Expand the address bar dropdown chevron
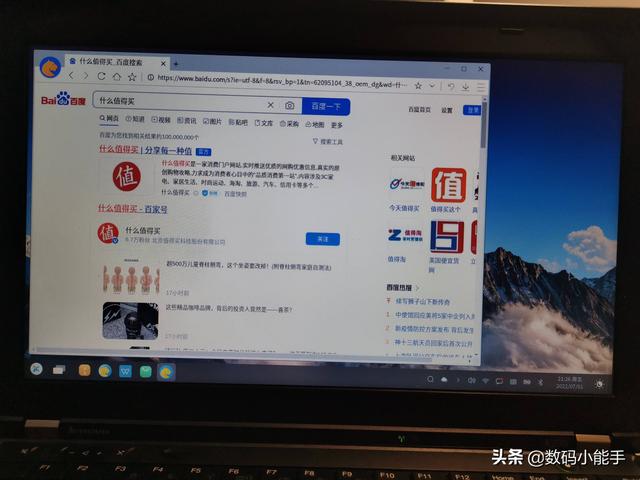The height and width of the screenshot is (480, 640). coord(432,86)
